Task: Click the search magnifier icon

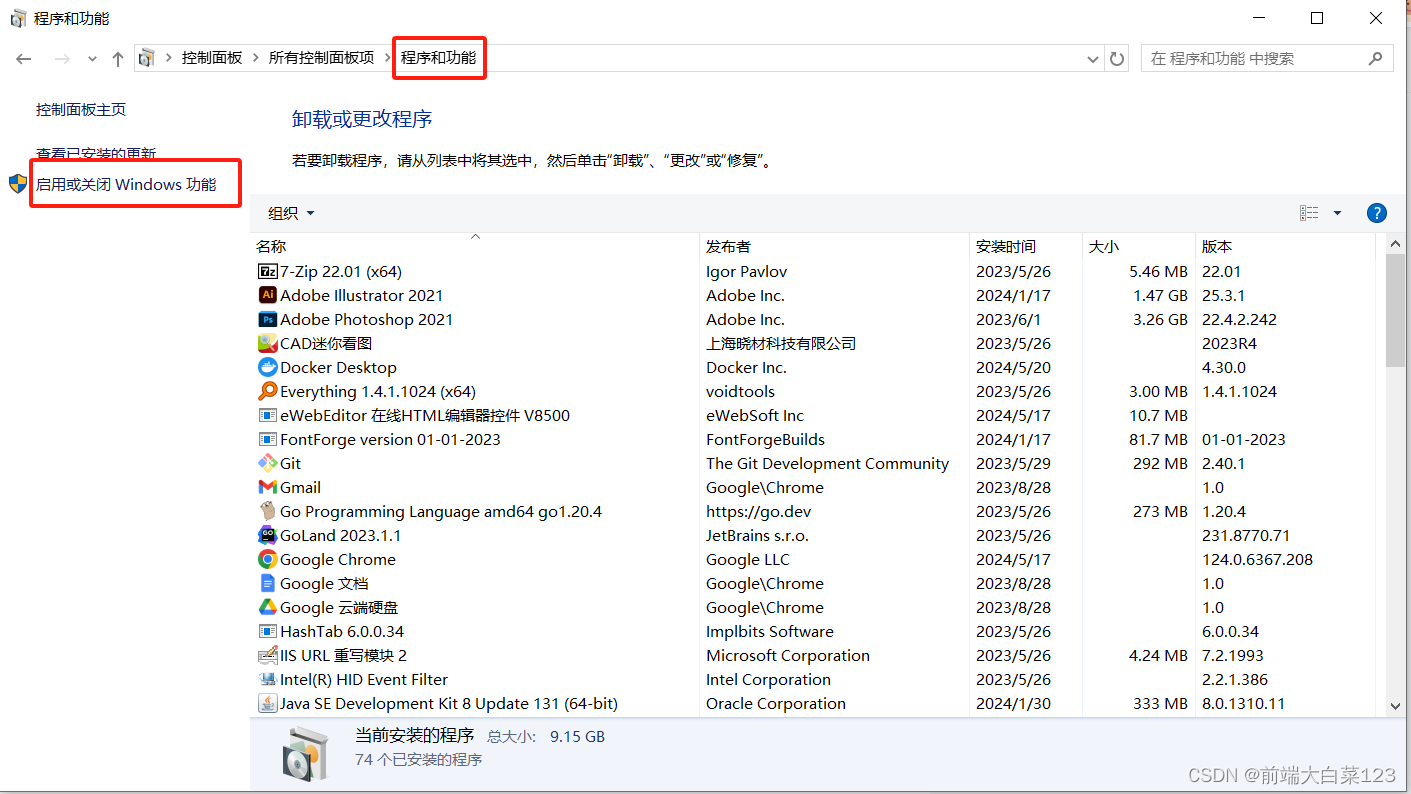Action: coord(1376,59)
